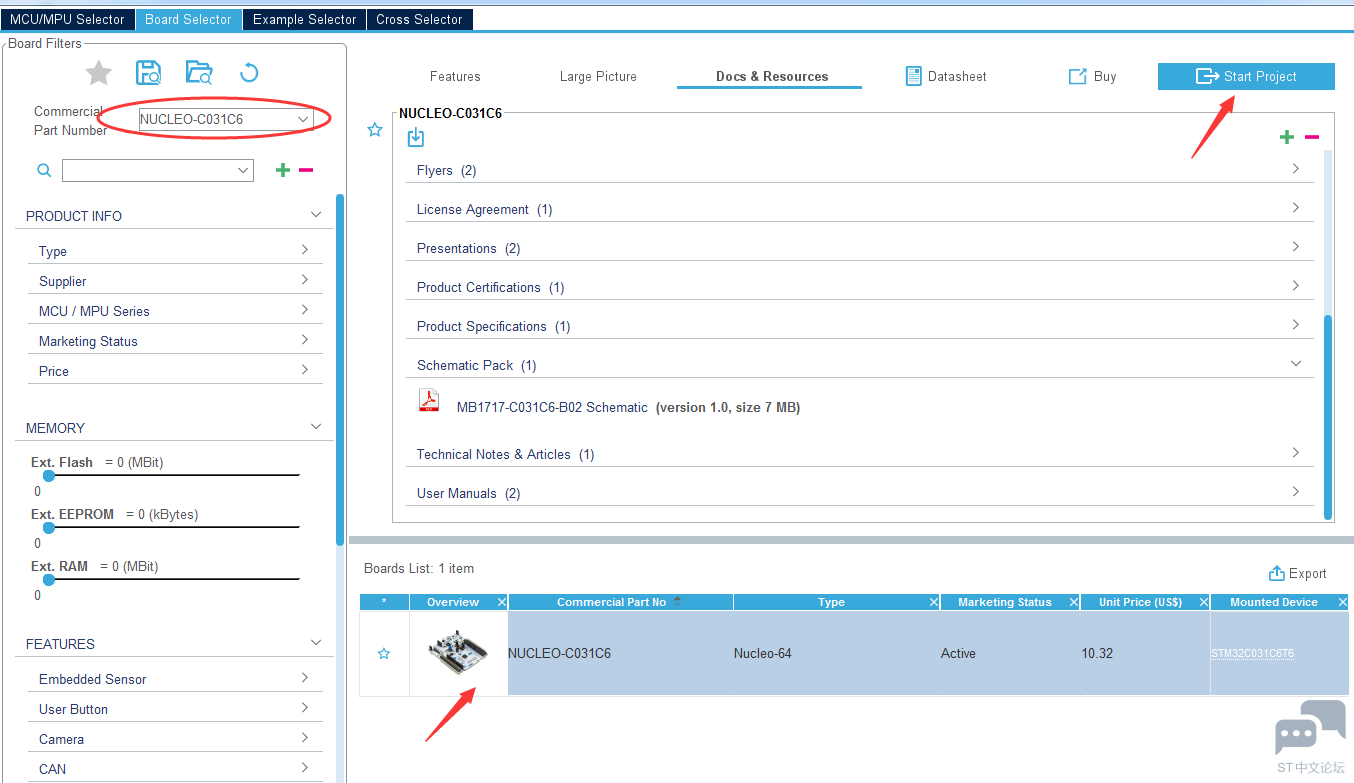
Task: Click the documents list vertical scrollbar
Action: coord(1328,416)
